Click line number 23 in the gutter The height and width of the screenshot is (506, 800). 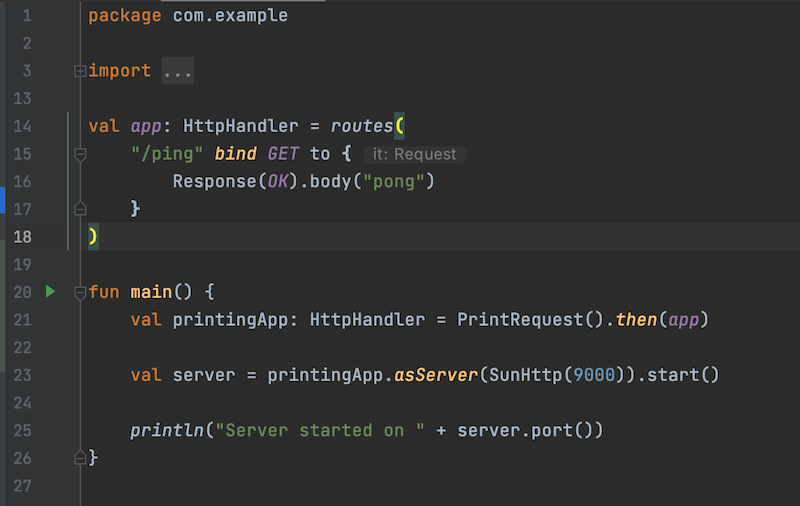(x=22, y=375)
